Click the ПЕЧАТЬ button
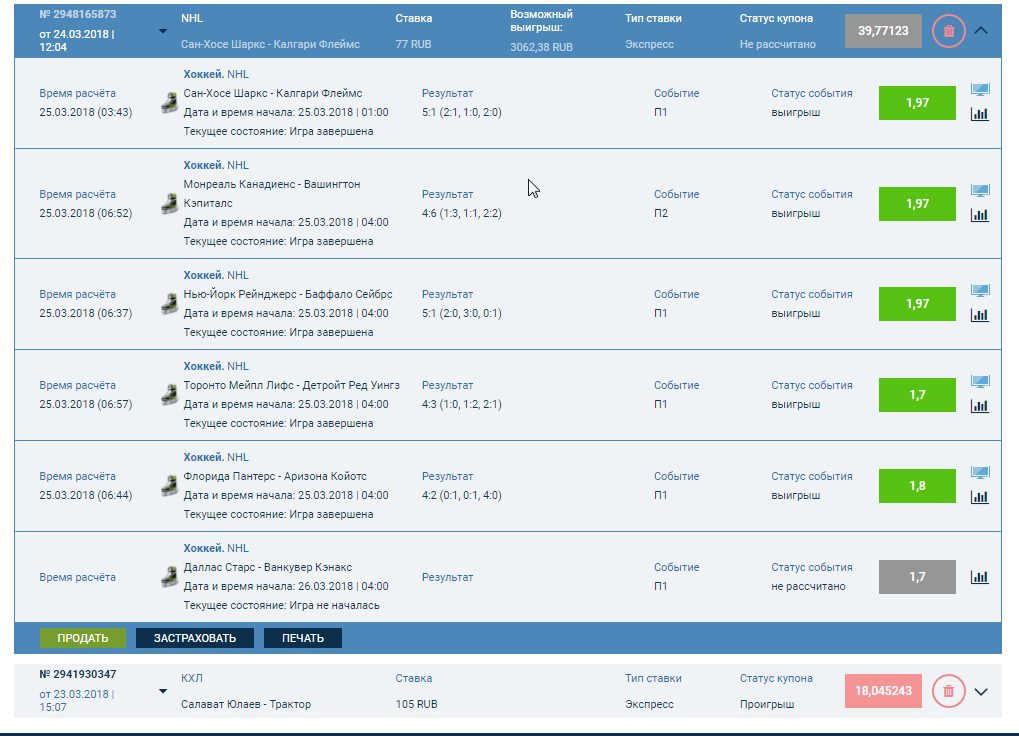The height and width of the screenshot is (736, 1019). 302,638
